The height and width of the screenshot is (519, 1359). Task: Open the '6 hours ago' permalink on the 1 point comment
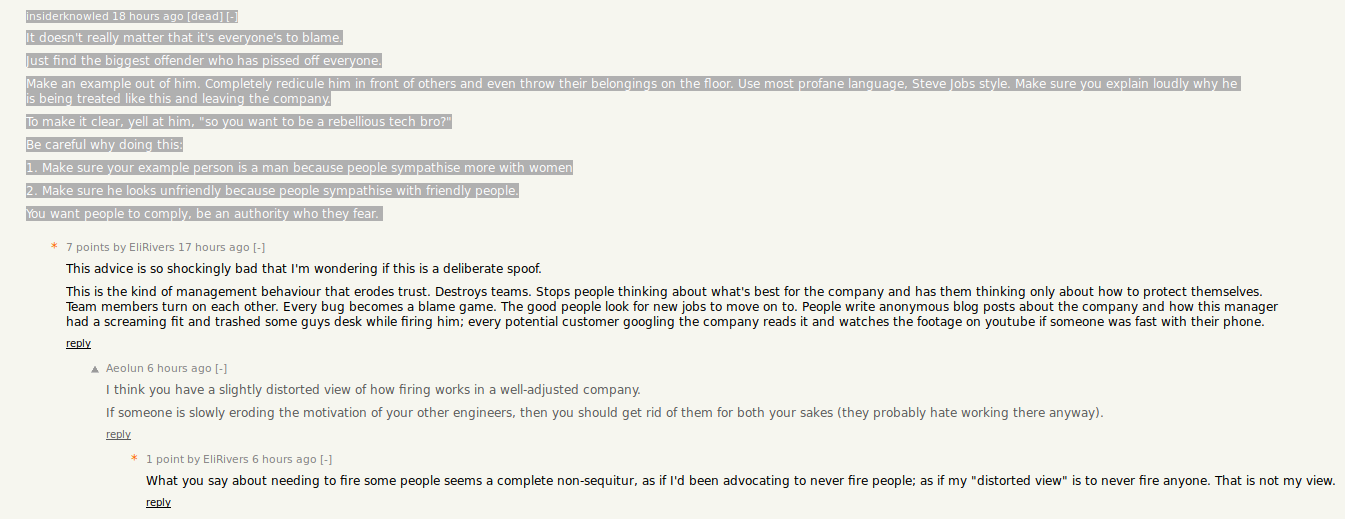[284, 459]
